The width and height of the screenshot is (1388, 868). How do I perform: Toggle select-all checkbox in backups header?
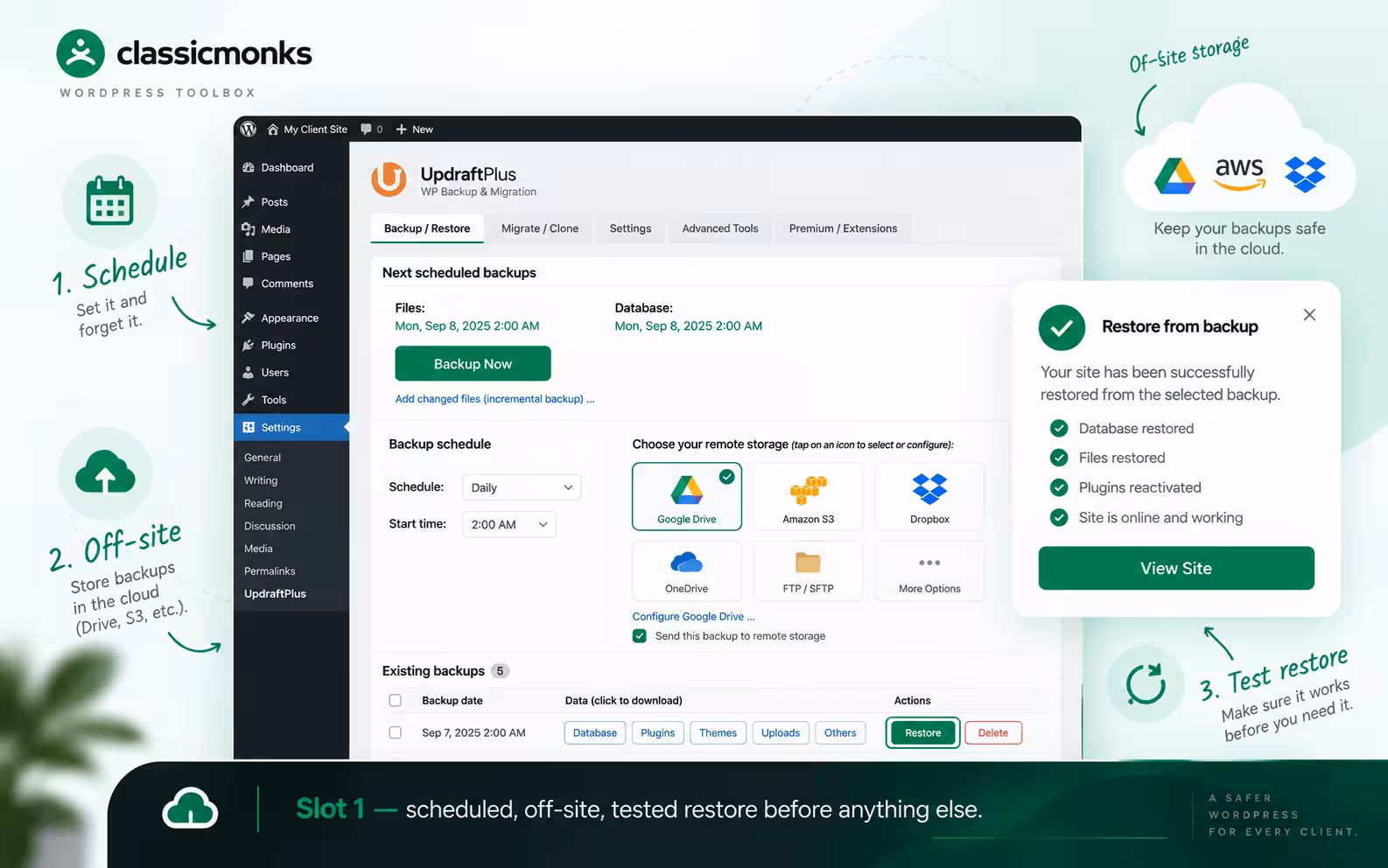click(396, 701)
